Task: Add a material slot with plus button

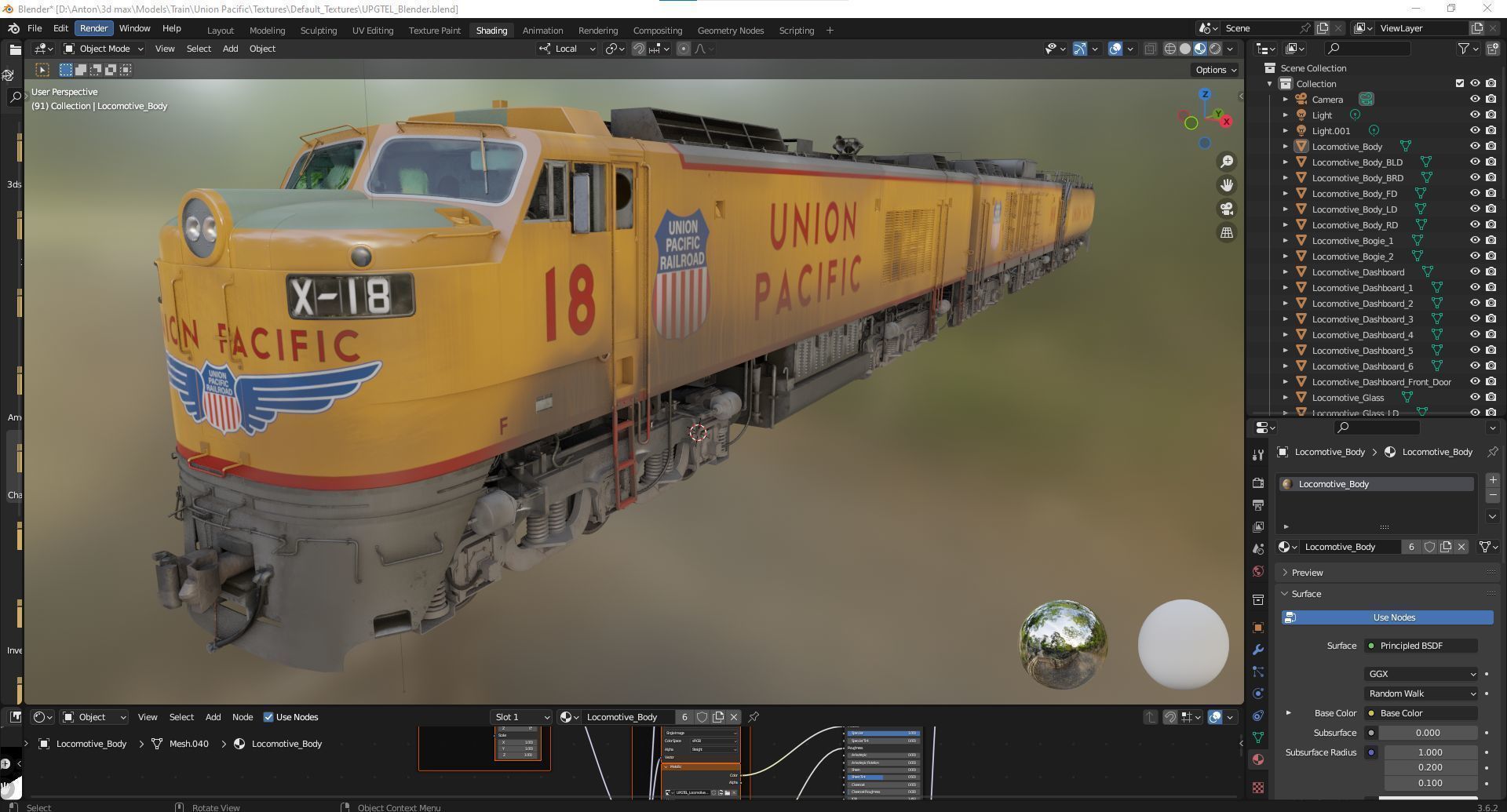Action: pos(1493,480)
